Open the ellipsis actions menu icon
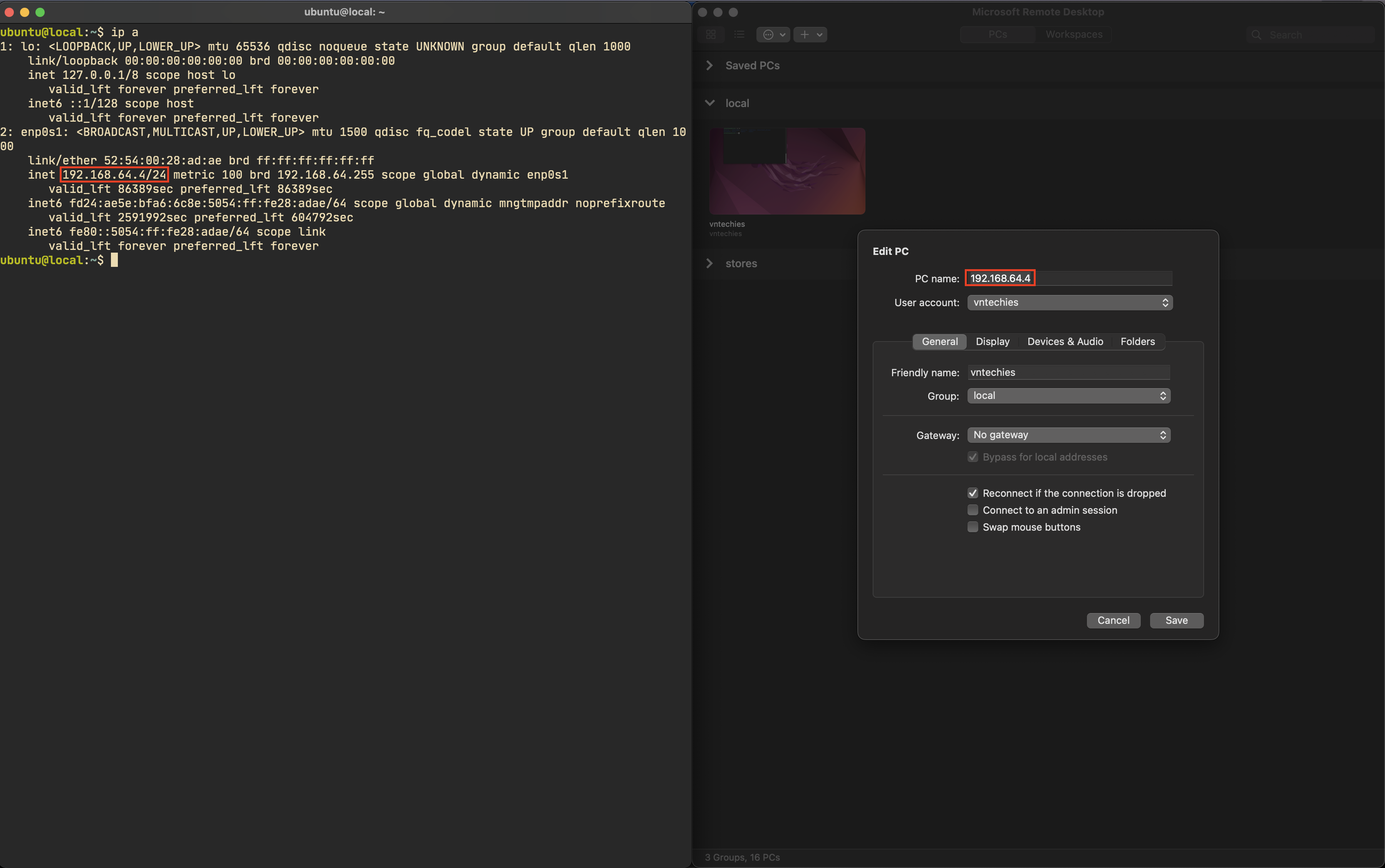The width and height of the screenshot is (1385, 868). pyautogui.click(x=768, y=34)
